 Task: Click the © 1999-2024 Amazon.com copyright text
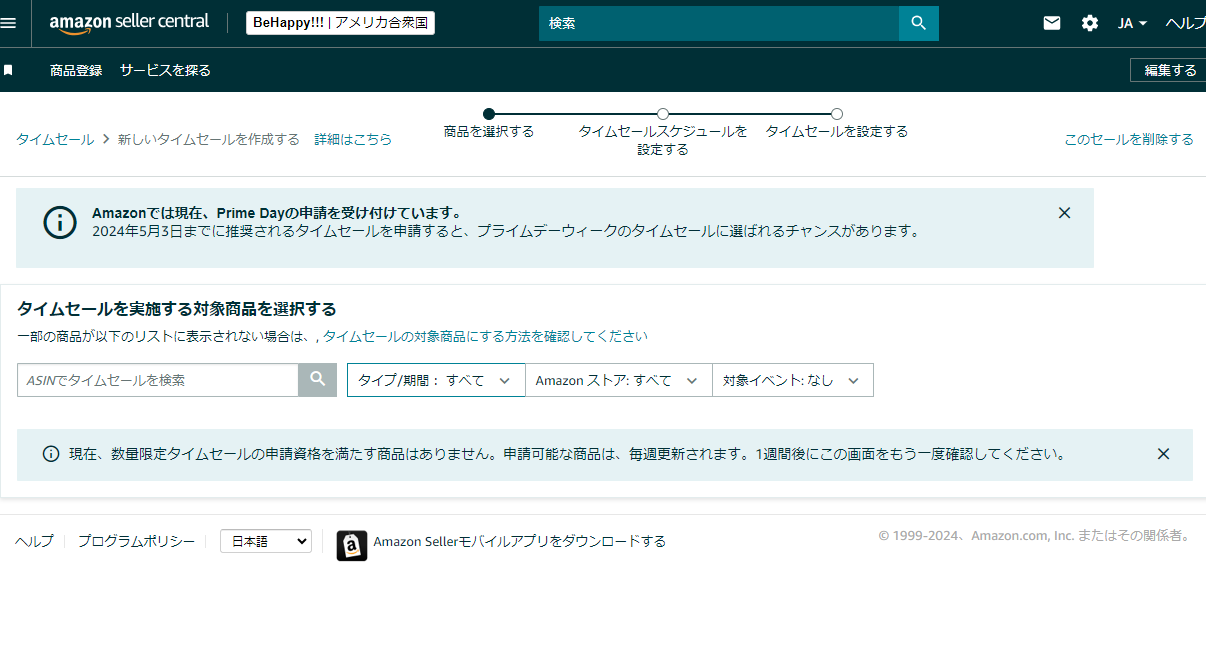pyautogui.click(x=1035, y=535)
